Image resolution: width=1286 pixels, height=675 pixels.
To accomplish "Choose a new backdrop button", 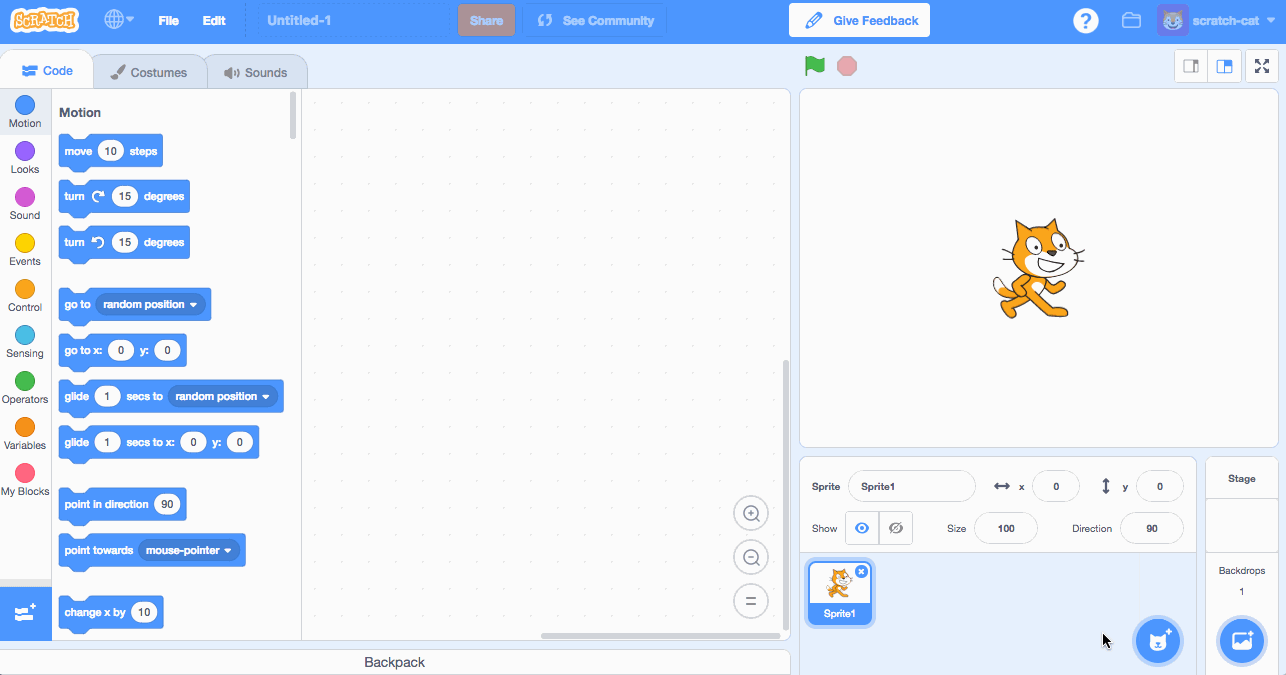I will (1242, 641).
